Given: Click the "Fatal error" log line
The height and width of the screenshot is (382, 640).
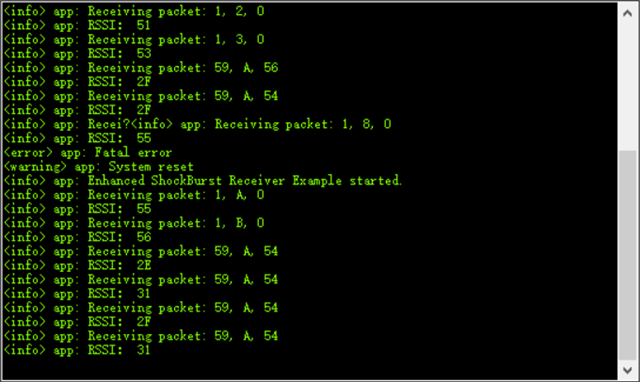Looking at the screenshot, I should coord(88,153).
